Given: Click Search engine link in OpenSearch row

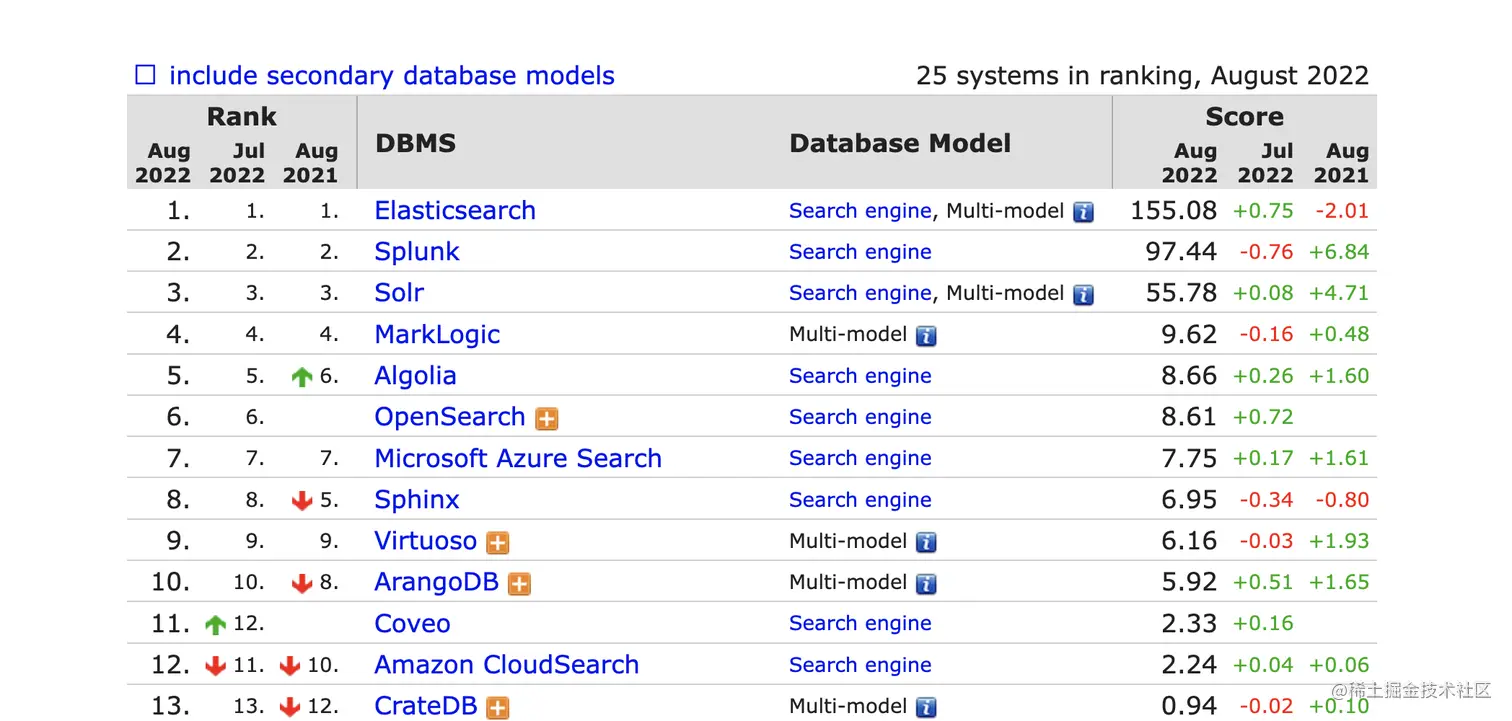Looking at the screenshot, I should click(860, 417).
